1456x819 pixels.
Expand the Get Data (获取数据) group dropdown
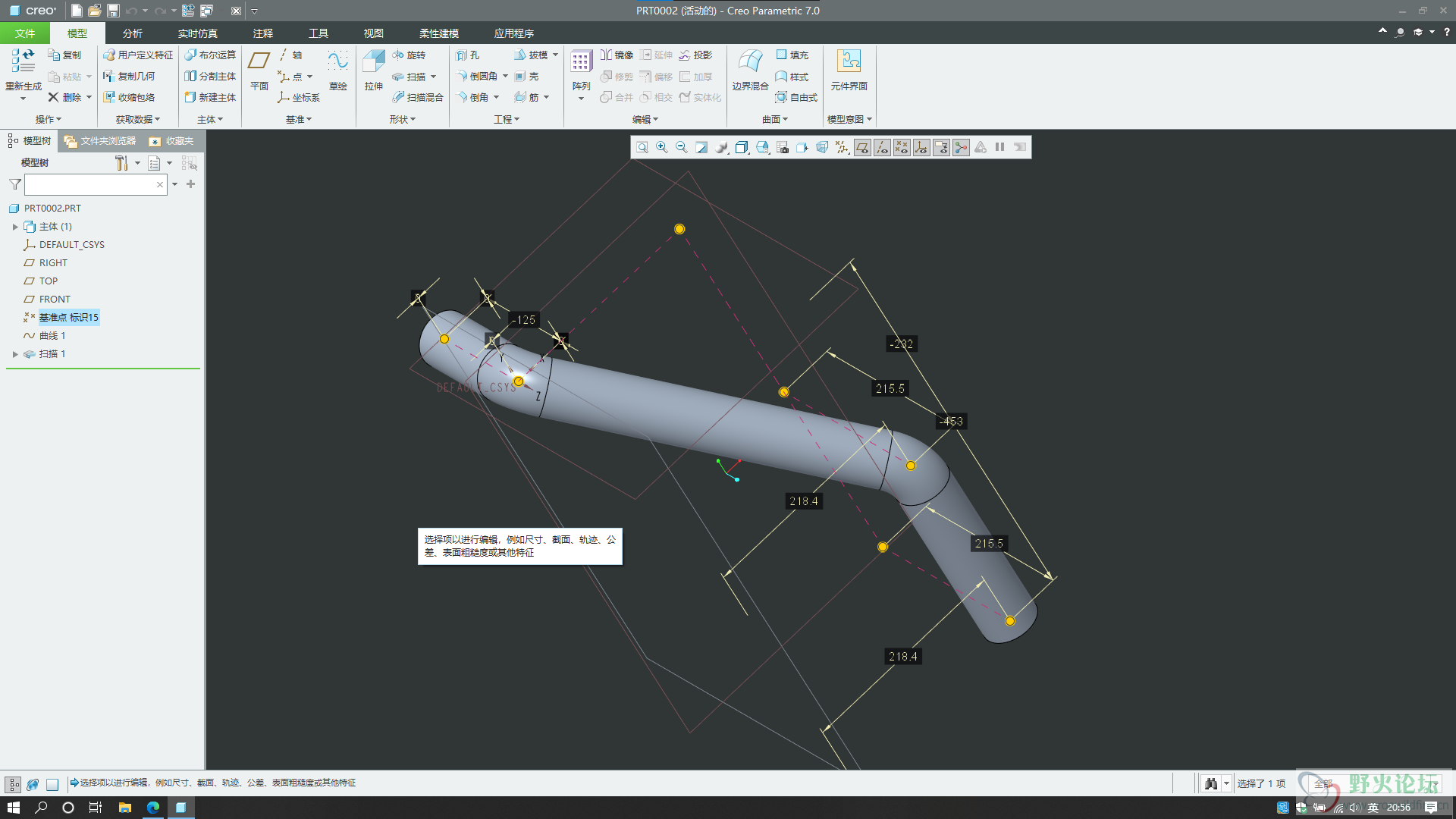coord(138,119)
